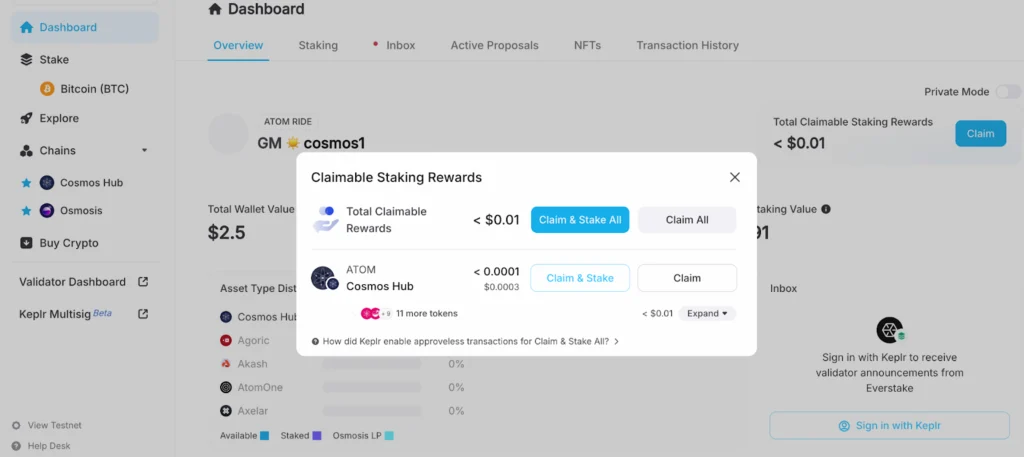Click the Staking Value info icon
Screen dimensions: 1024x457
click(x=826, y=209)
